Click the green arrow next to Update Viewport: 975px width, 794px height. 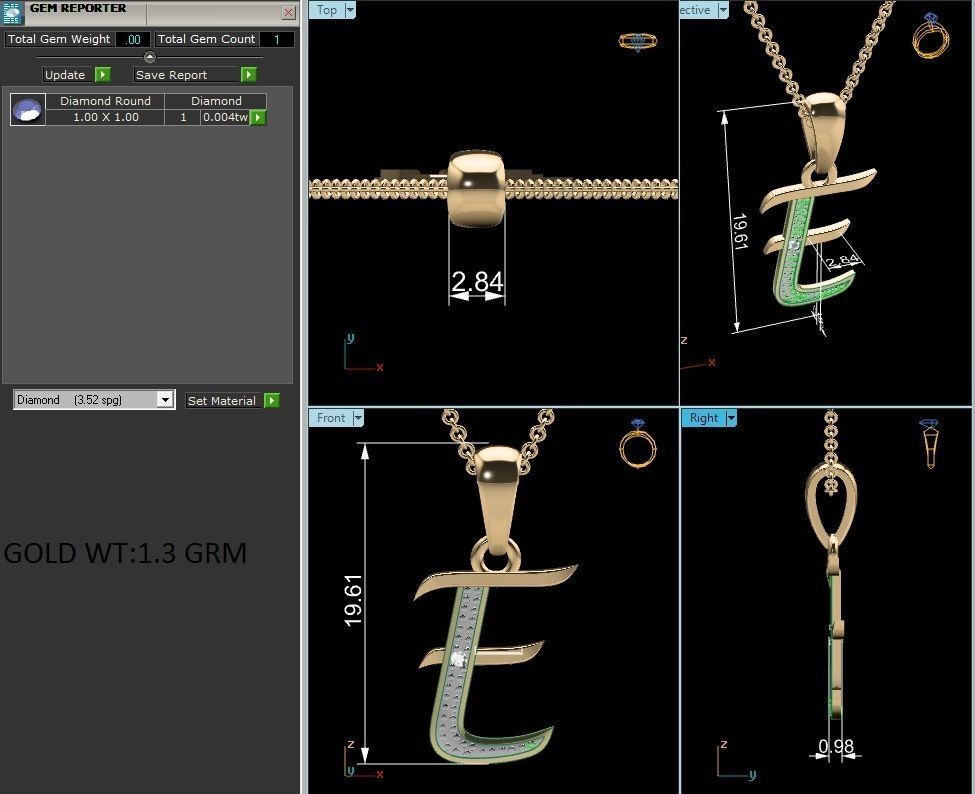[x=103, y=75]
